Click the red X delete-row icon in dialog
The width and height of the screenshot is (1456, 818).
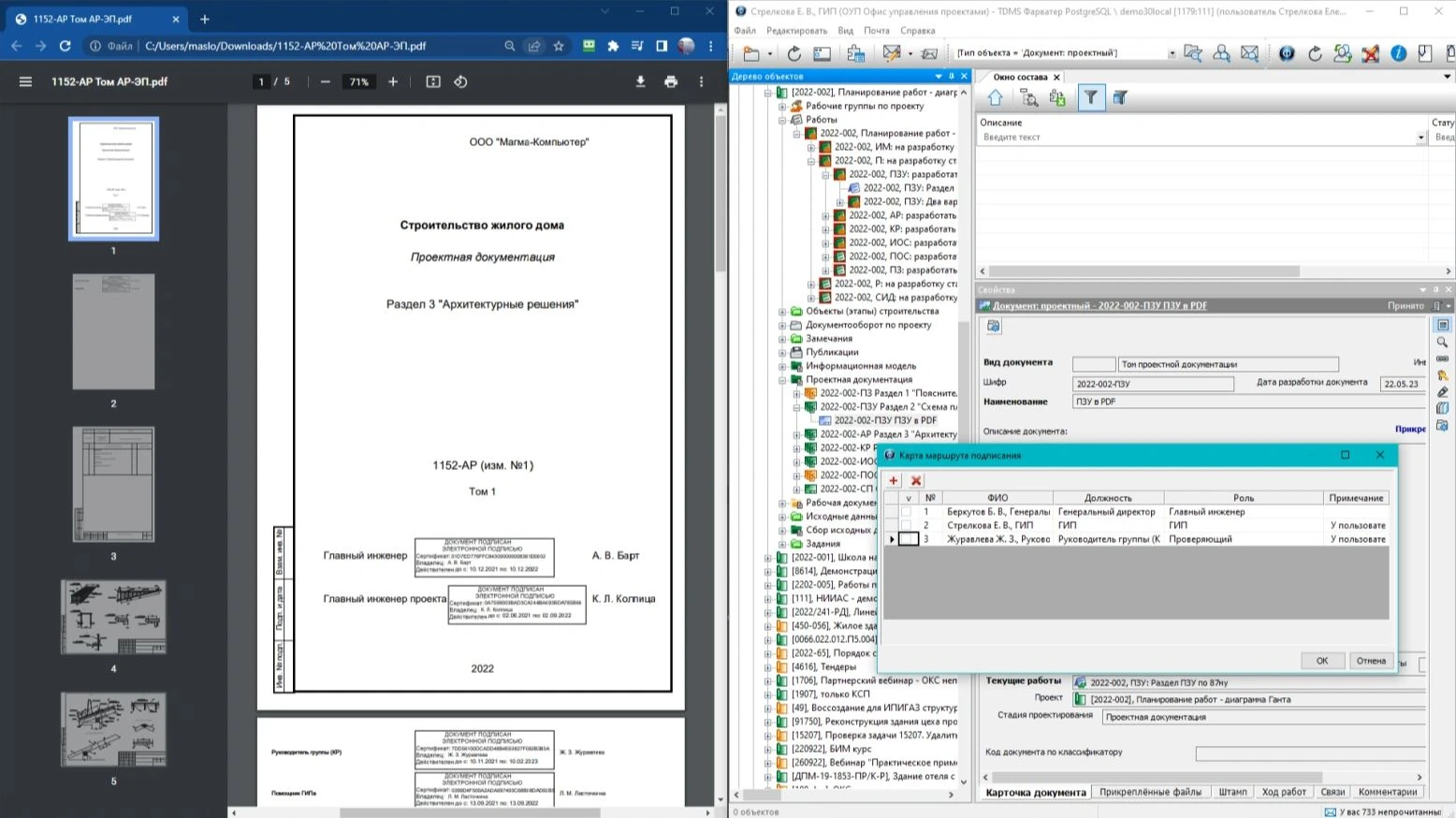click(916, 480)
